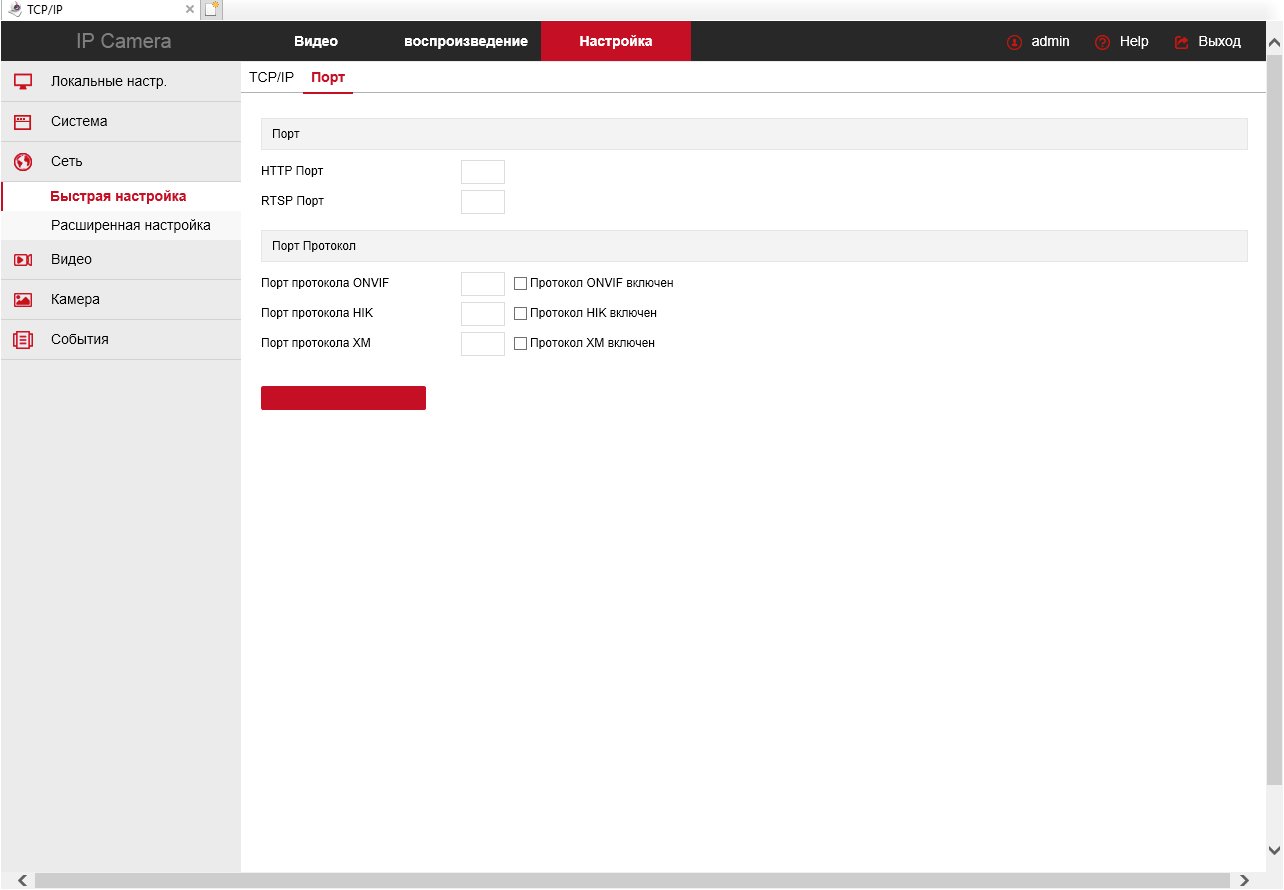This screenshot has width=1284, height=890.
Task: Click the picture icon beside Камера
Action: (x=23, y=300)
